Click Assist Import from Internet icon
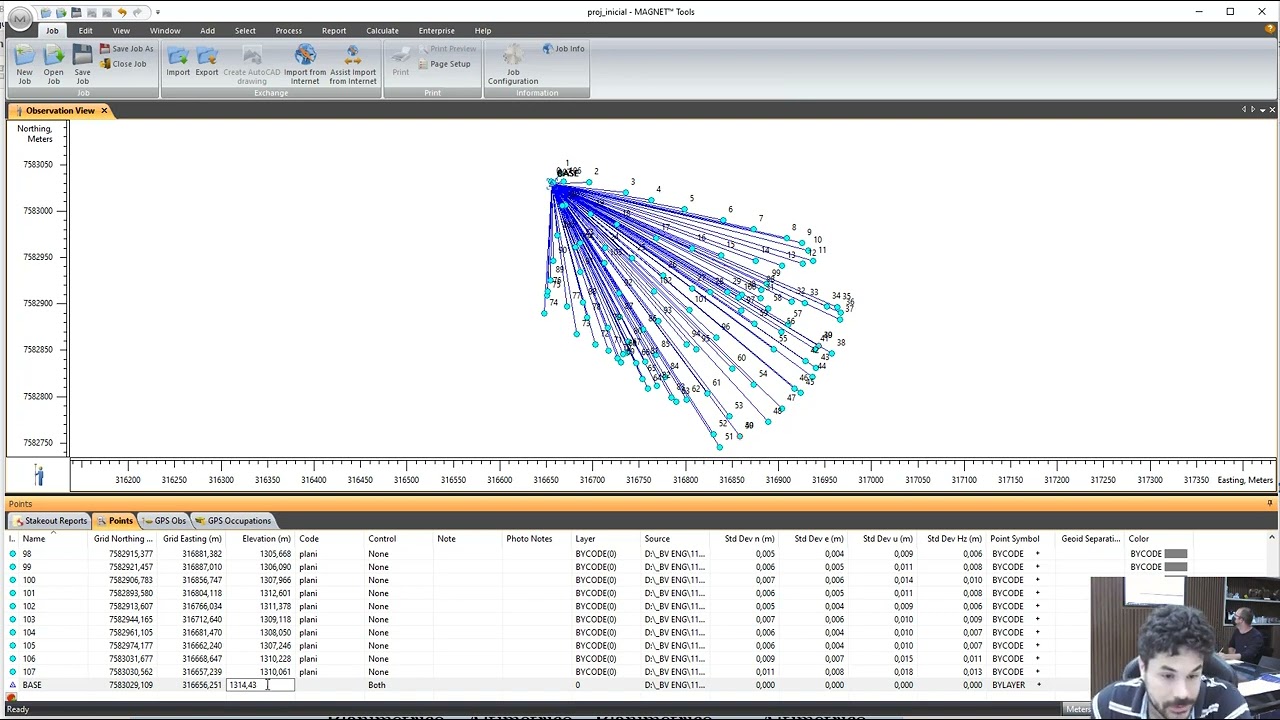The height and width of the screenshot is (720, 1280). (353, 64)
